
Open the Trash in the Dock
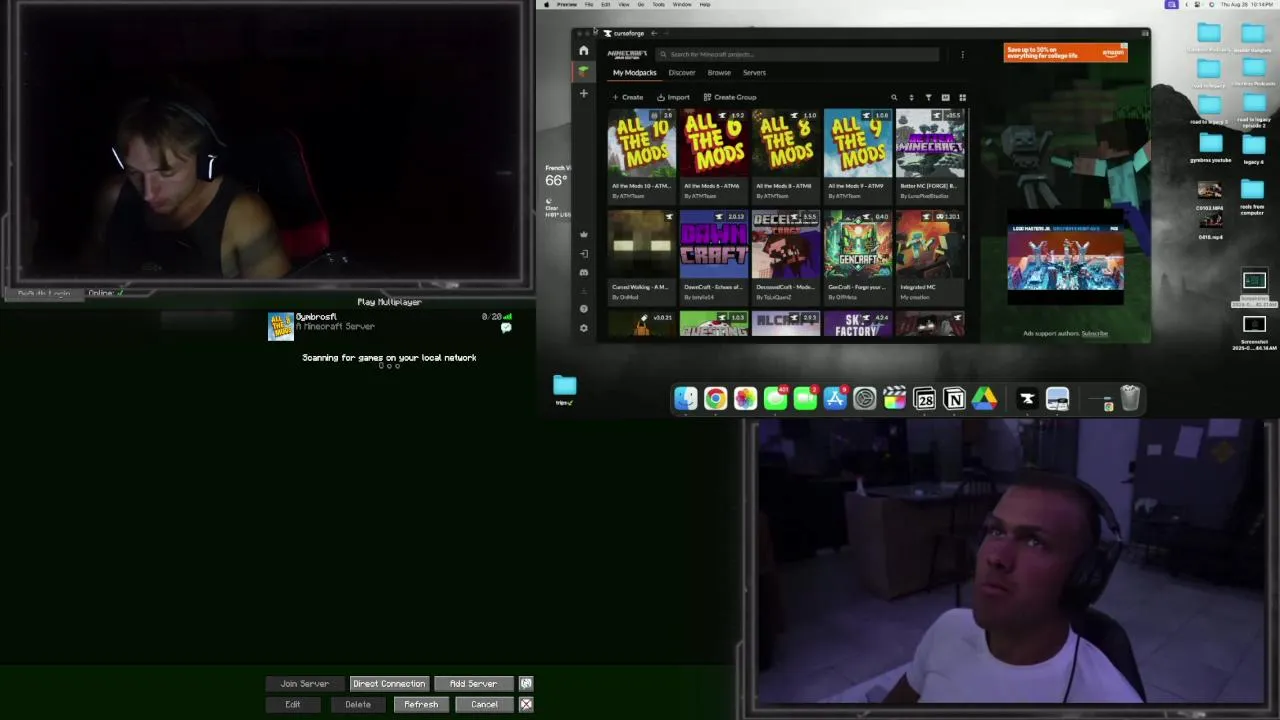click(x=1130, y=399)
